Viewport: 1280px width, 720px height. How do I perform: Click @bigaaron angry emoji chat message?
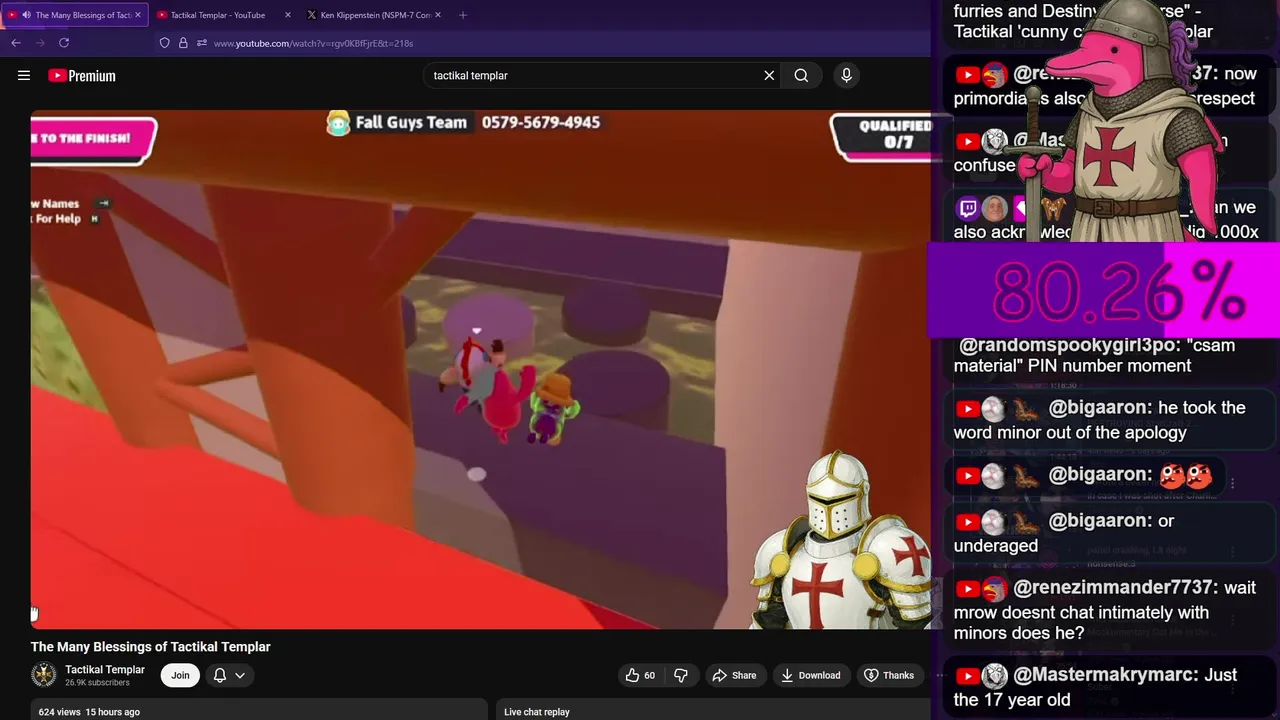coord(1084,476)
